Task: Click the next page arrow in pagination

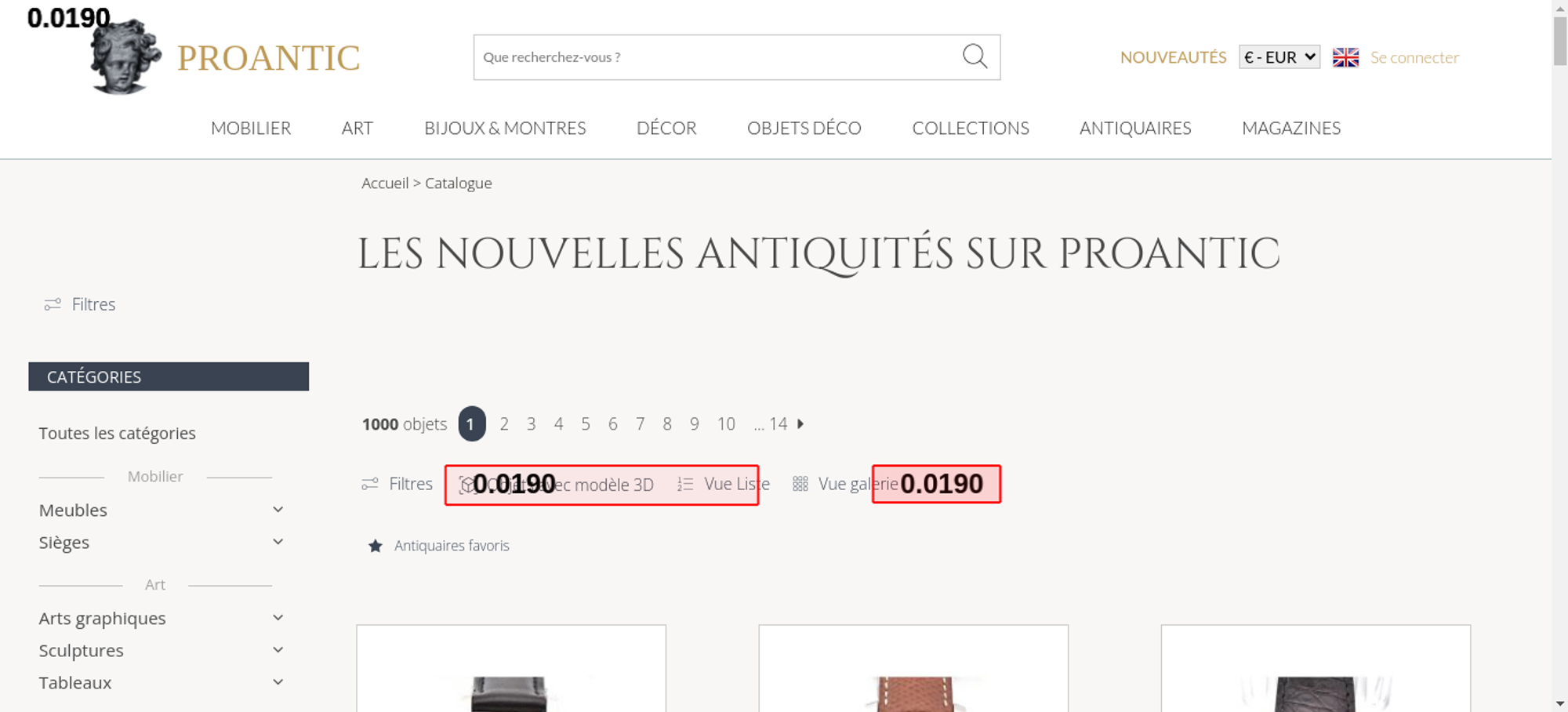Action: (x=800, y=424)
